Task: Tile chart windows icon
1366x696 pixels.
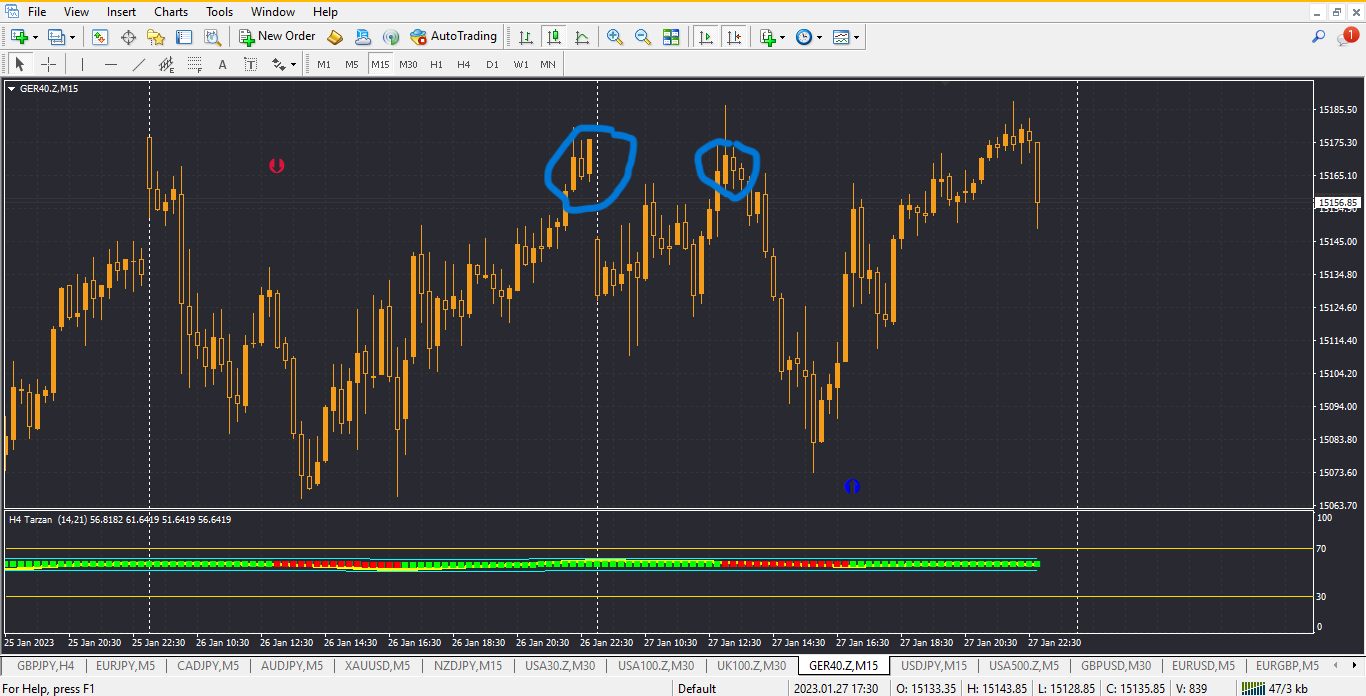Action: (671, 37)
